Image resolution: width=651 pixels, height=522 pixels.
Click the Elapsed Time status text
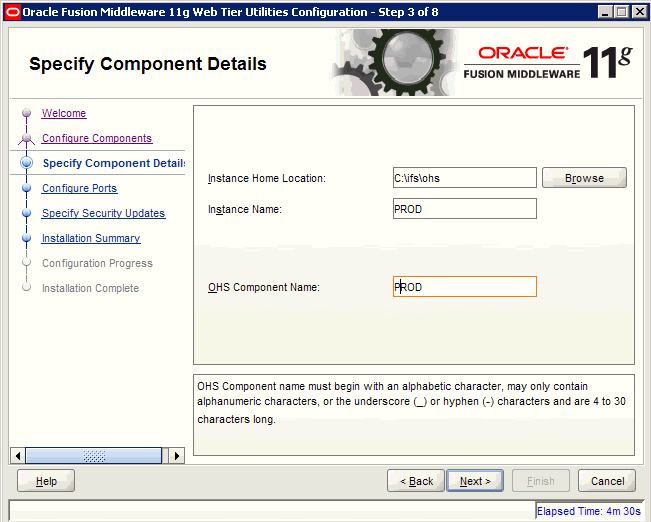tap(589, 511)
